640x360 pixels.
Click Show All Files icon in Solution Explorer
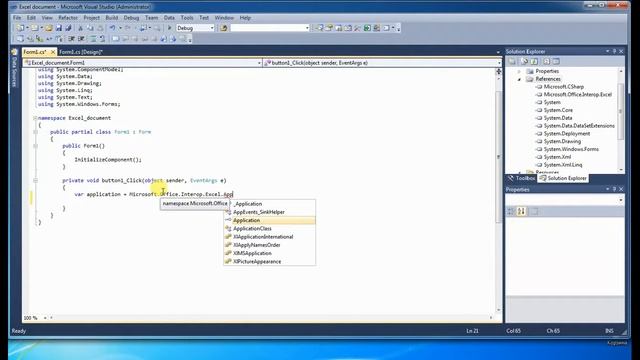[x=524, y=61]
